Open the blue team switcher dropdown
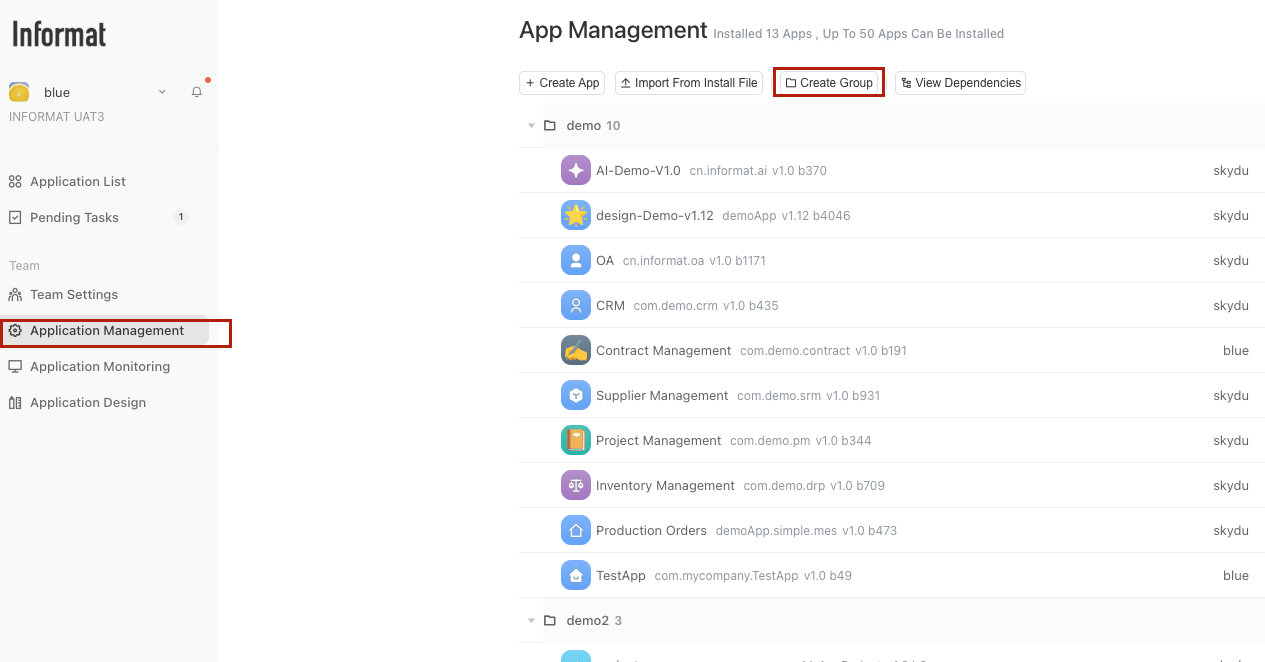 coord(162,92)
